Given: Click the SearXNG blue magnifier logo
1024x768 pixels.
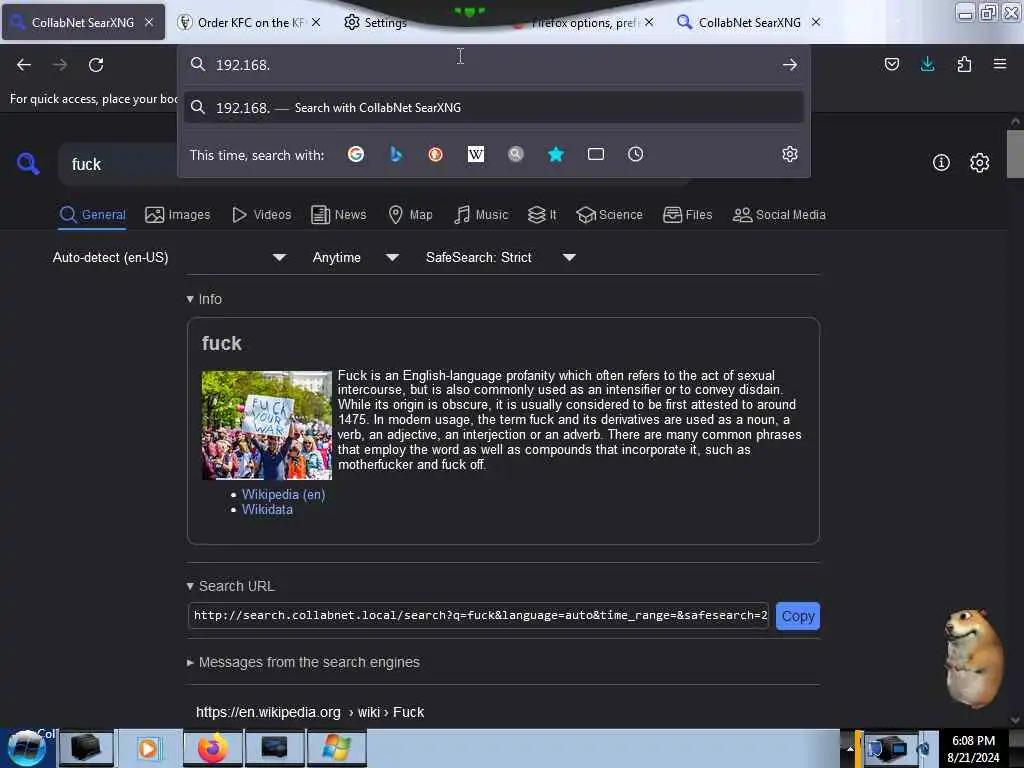Looking at the screenshot, I should [27, 163].
